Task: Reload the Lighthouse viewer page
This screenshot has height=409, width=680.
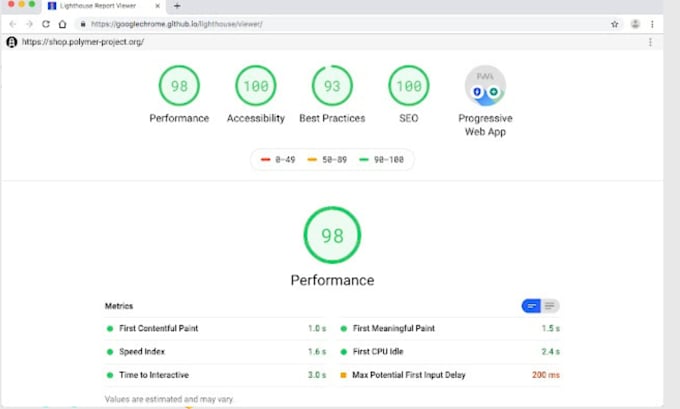Action: pyautogui.click(x=46, y=24)
